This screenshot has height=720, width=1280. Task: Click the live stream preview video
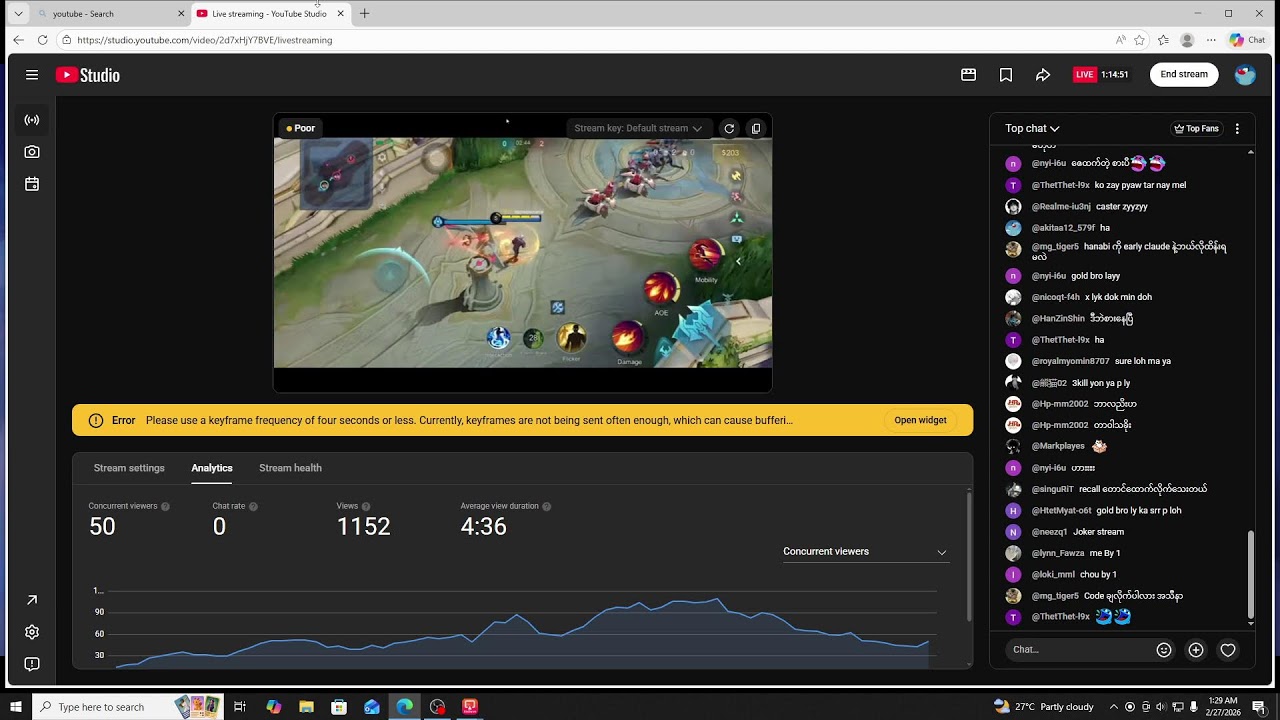tap(523, 252)
